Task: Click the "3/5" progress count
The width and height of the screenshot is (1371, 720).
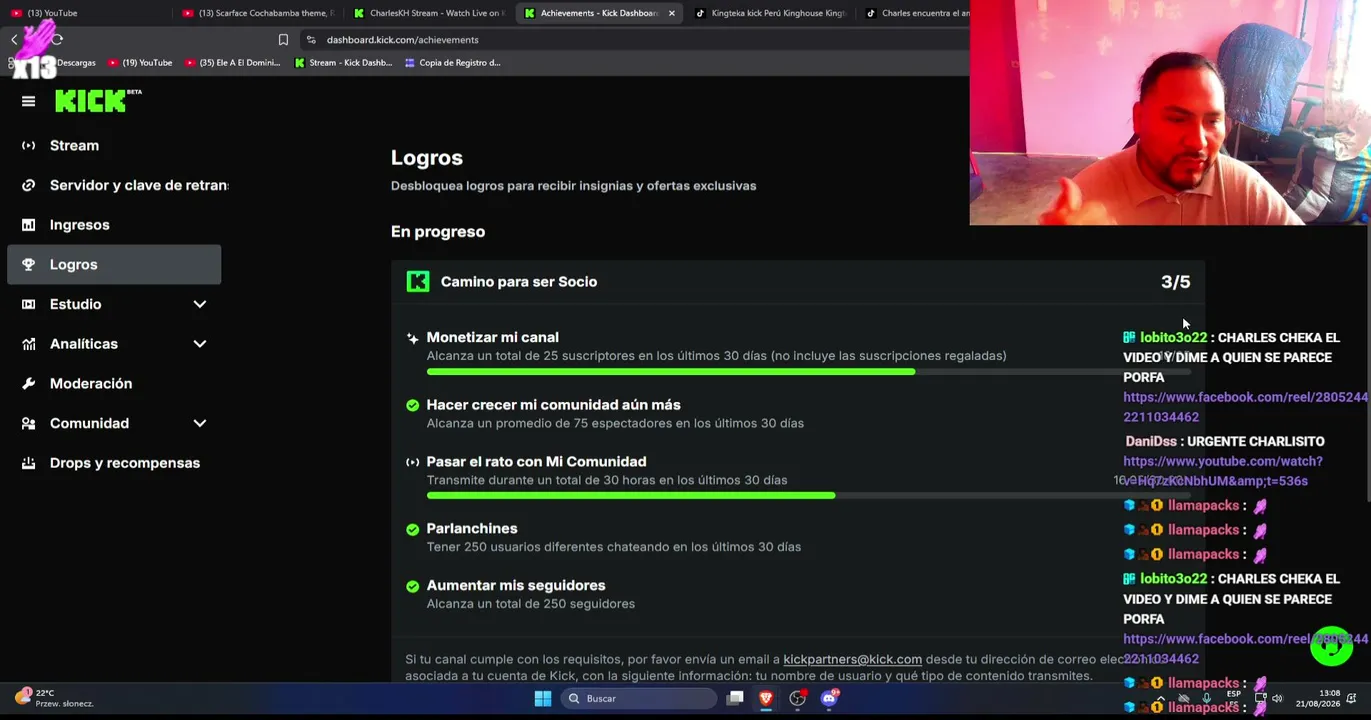Action: (x=1176, y=282)
